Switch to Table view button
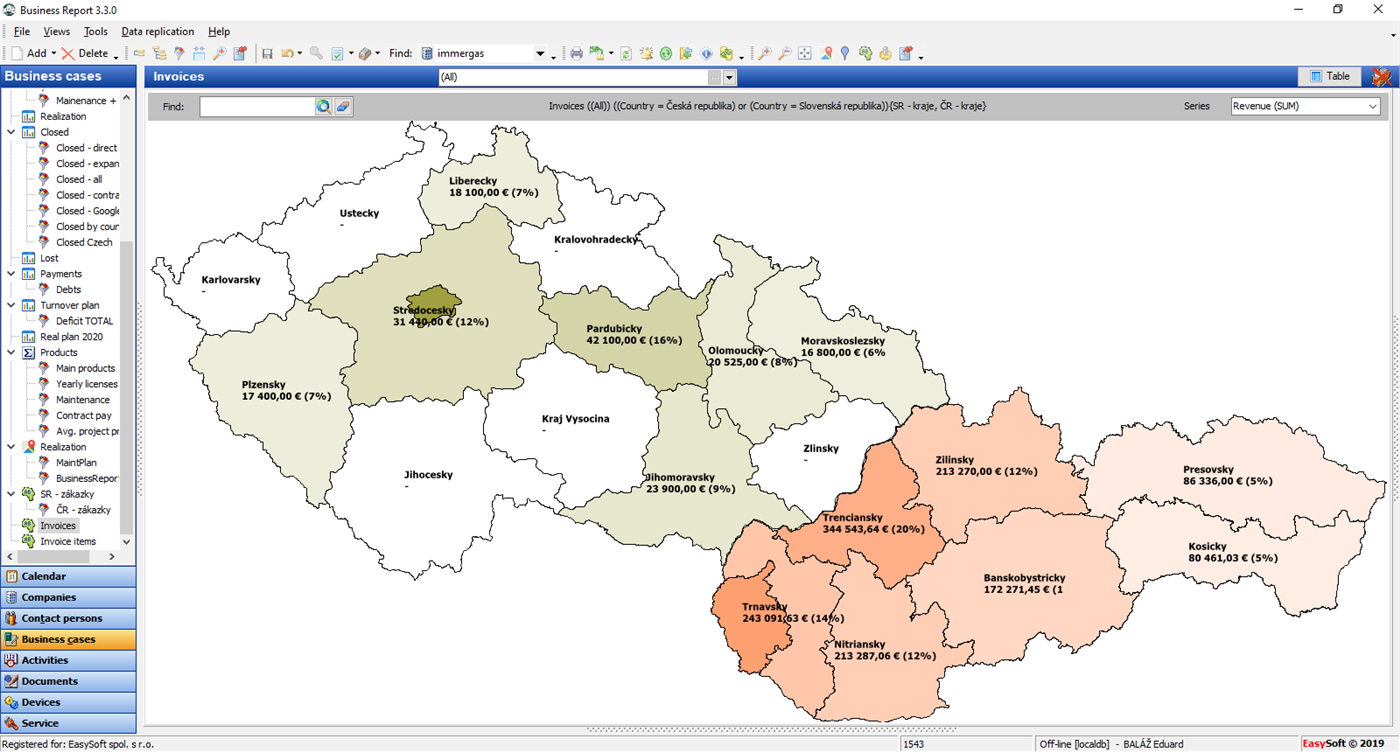 click(x=1329, y=77)
